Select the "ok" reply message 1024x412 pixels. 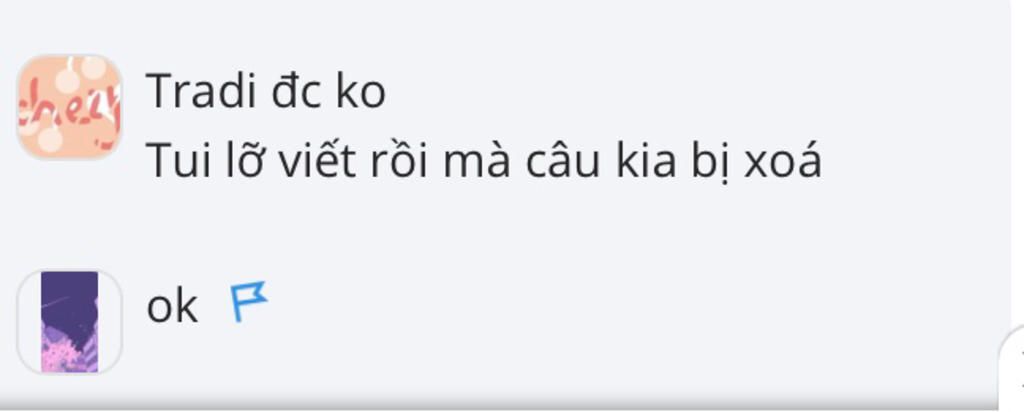pyautogui.click(x=172, y=306)
